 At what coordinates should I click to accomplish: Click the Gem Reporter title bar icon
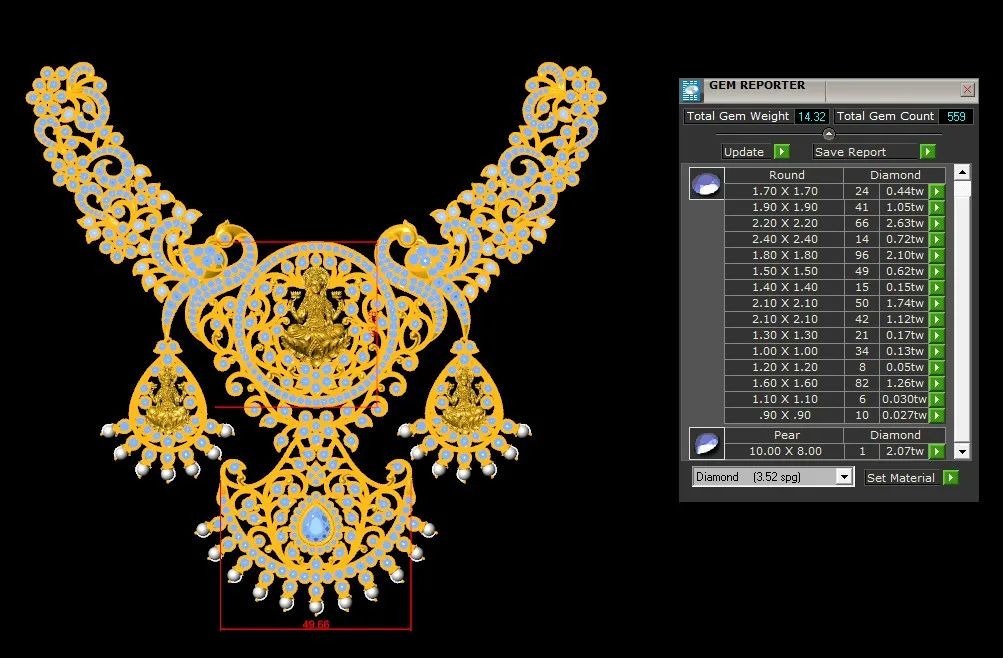(691, 90)
